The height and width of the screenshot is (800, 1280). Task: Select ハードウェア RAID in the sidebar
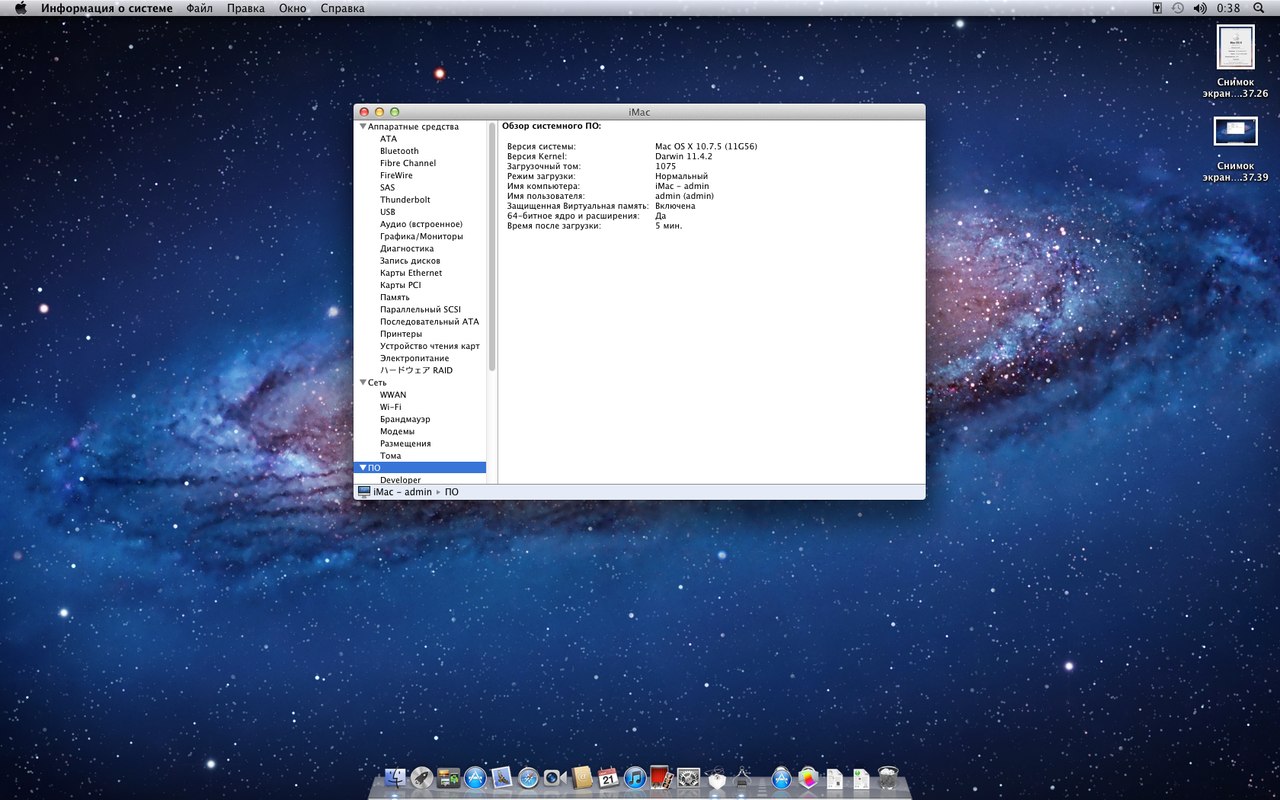(416, 370)
